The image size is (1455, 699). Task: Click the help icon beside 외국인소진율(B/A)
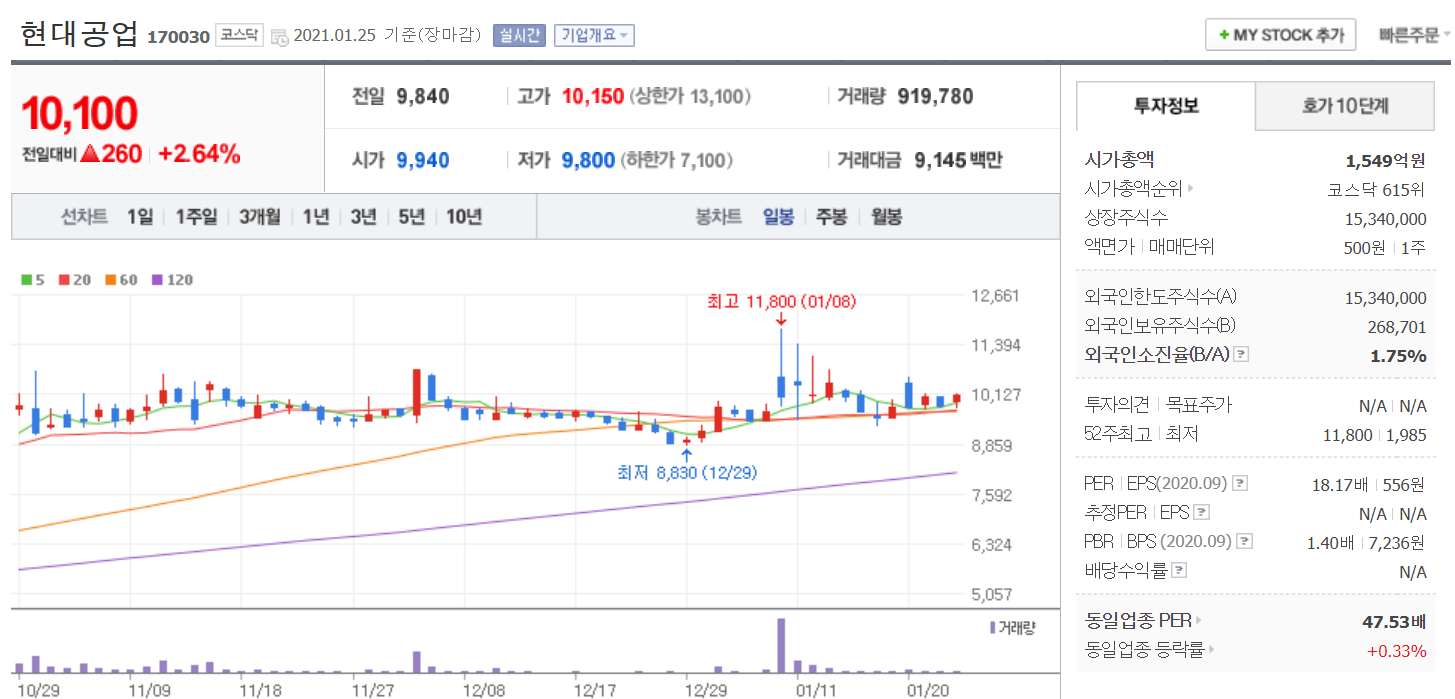pos(1241,355)
